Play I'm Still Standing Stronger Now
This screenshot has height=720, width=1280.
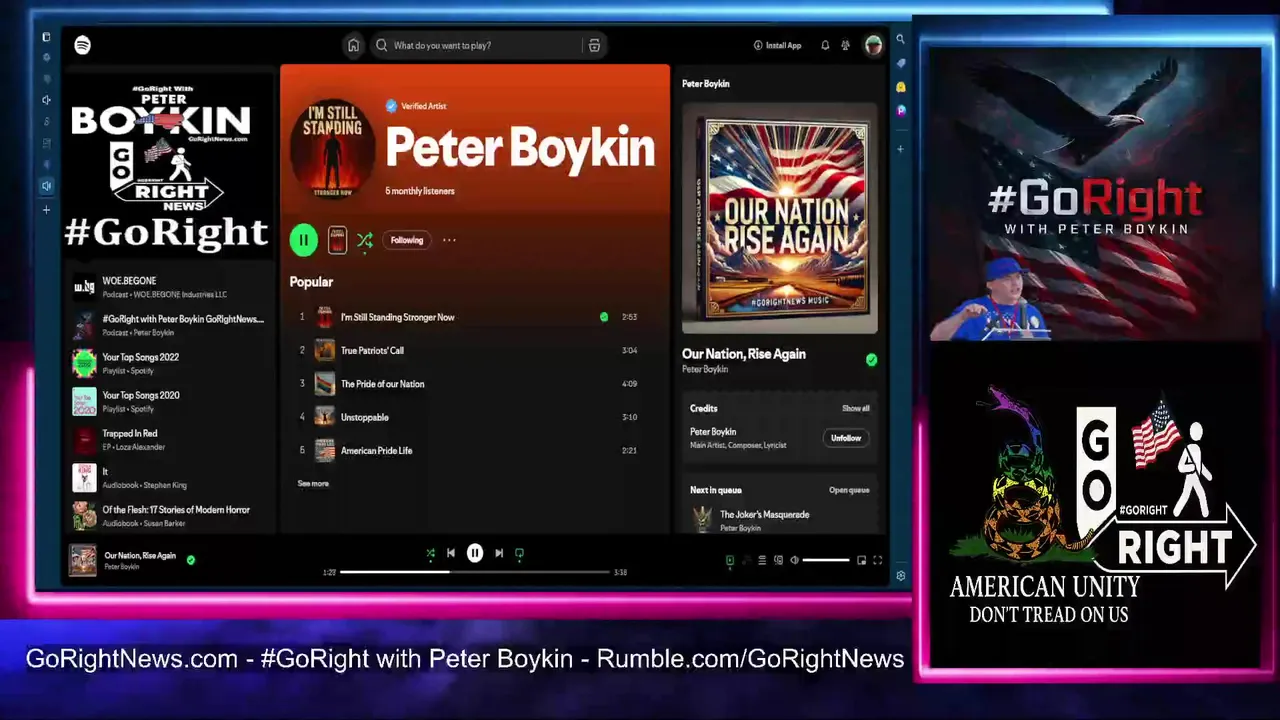pyautogui.click(x=397, y=317)
